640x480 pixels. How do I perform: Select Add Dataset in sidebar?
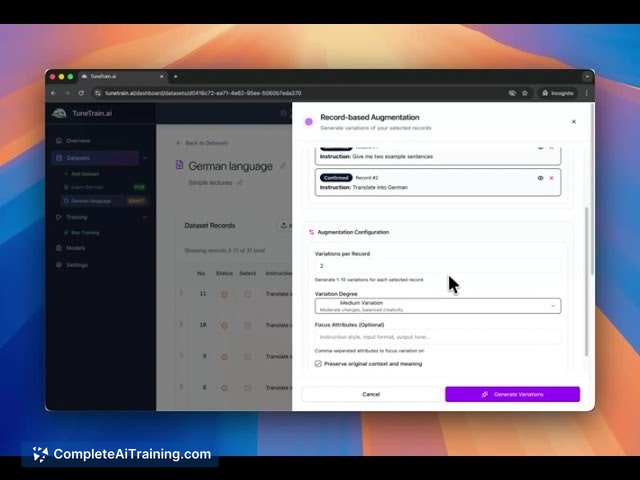click(82, 174)
